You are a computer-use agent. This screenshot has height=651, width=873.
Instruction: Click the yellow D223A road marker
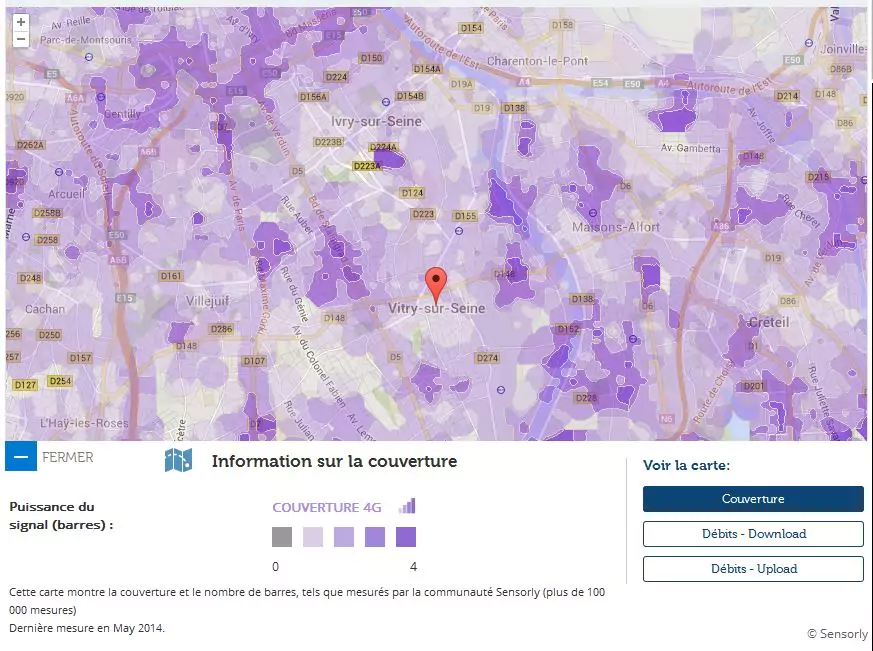[x=367, y=166]
